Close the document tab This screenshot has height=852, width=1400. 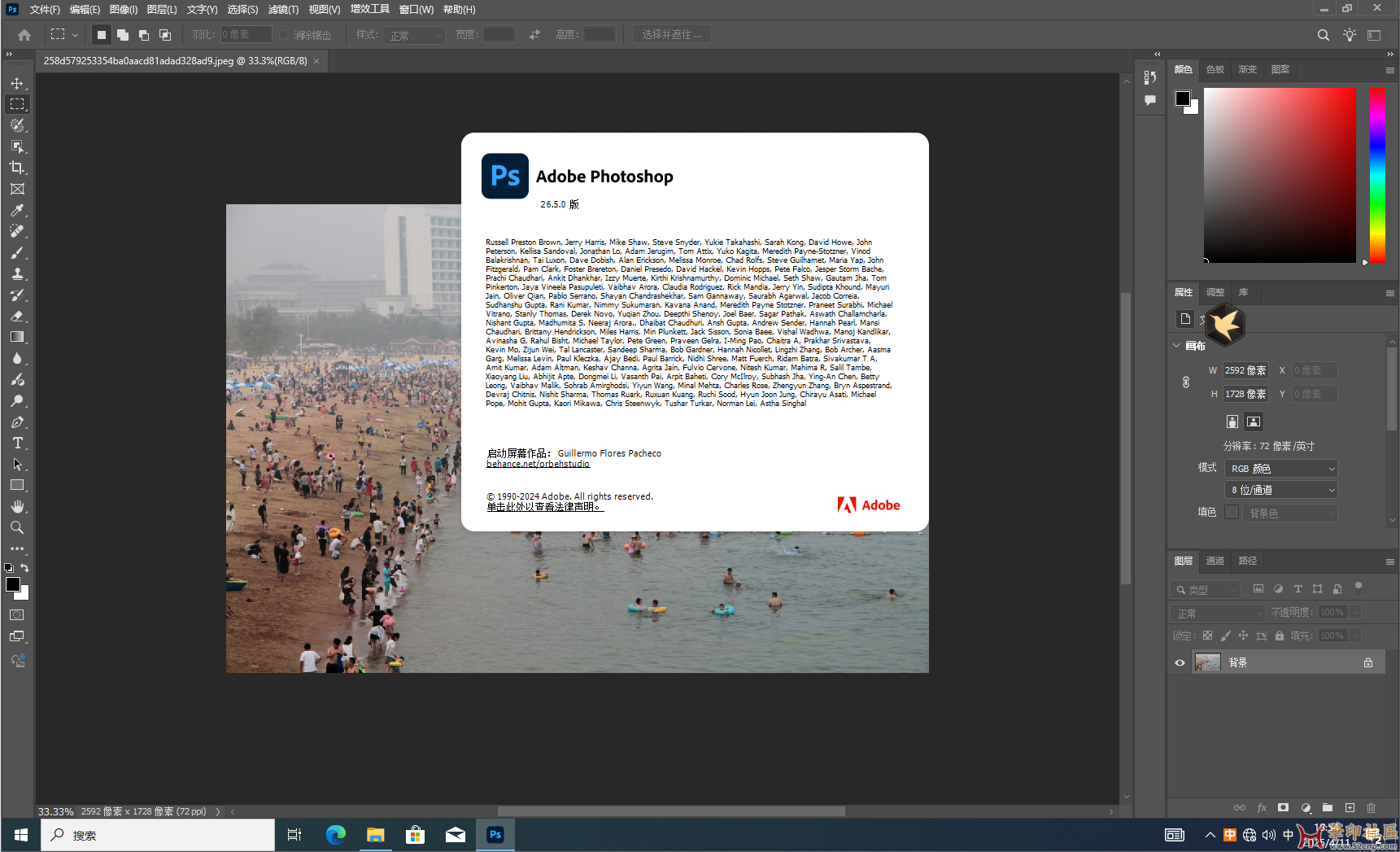coord(316,61)
